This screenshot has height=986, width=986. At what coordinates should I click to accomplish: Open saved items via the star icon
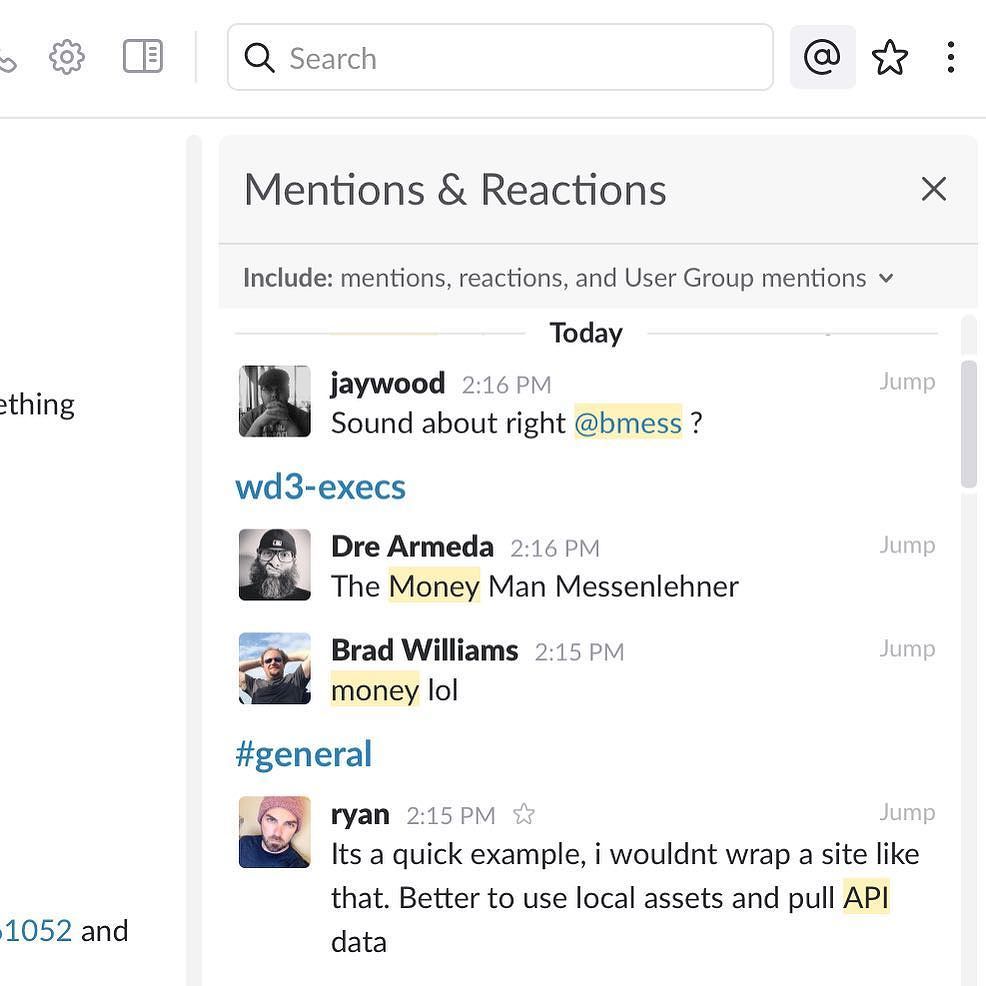[x=889, y=57]
